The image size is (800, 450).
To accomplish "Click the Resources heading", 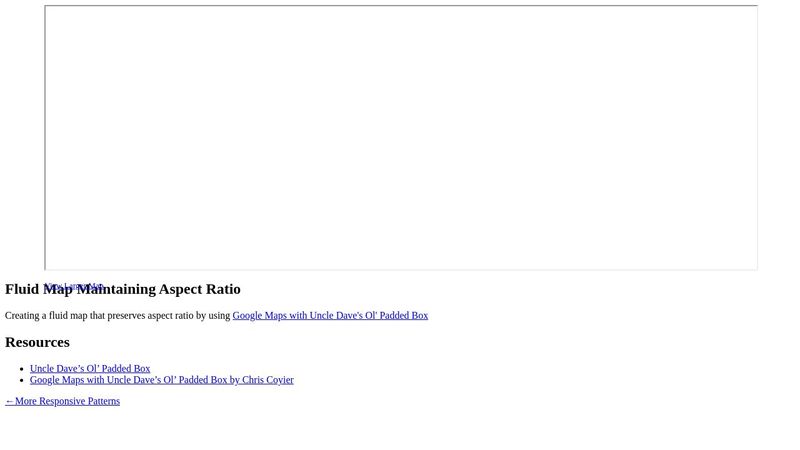I will click(x=37, y=342).
